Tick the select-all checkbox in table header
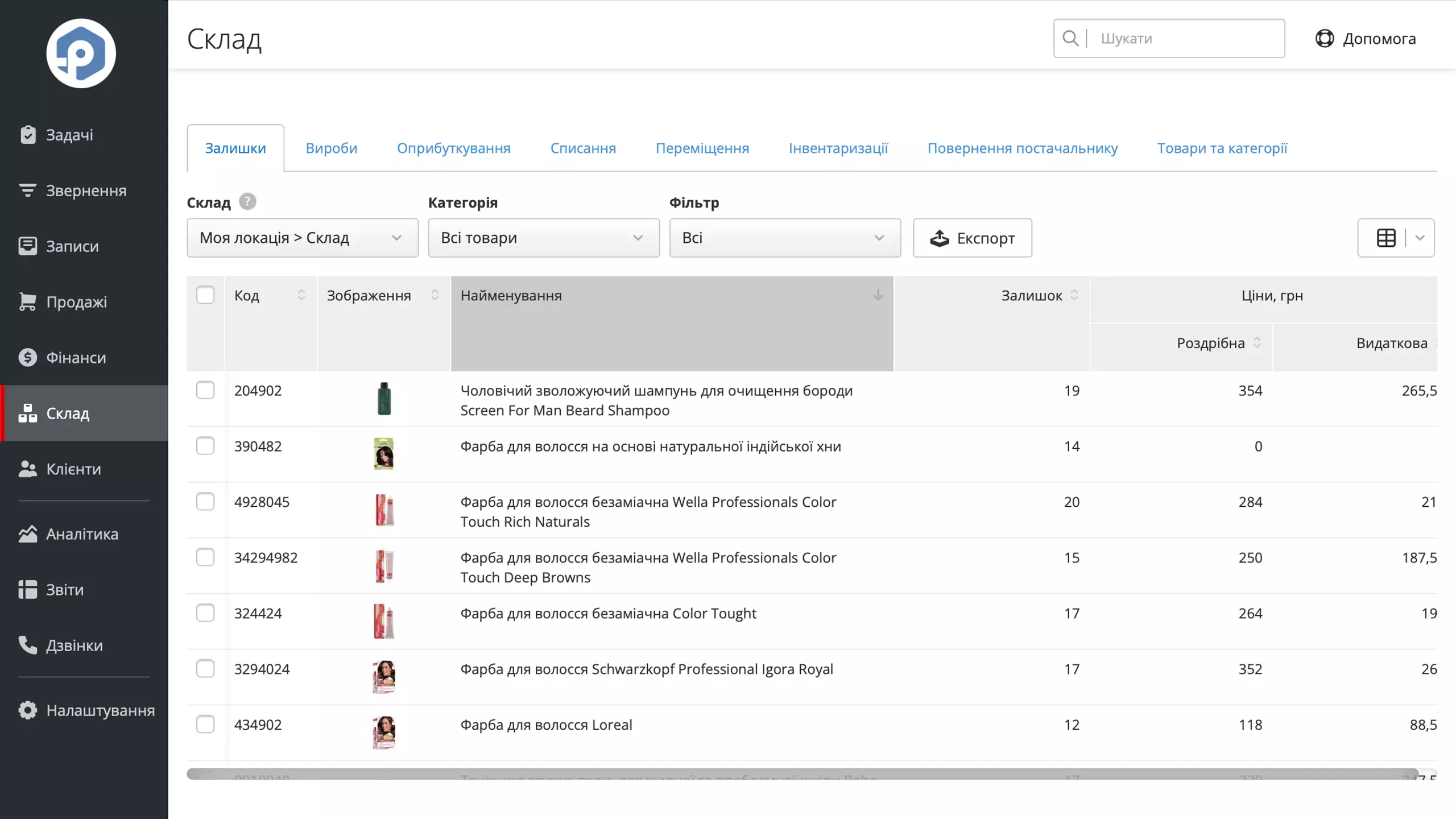This screenshot has height=819, width=1456. click(x=205, y=295)
